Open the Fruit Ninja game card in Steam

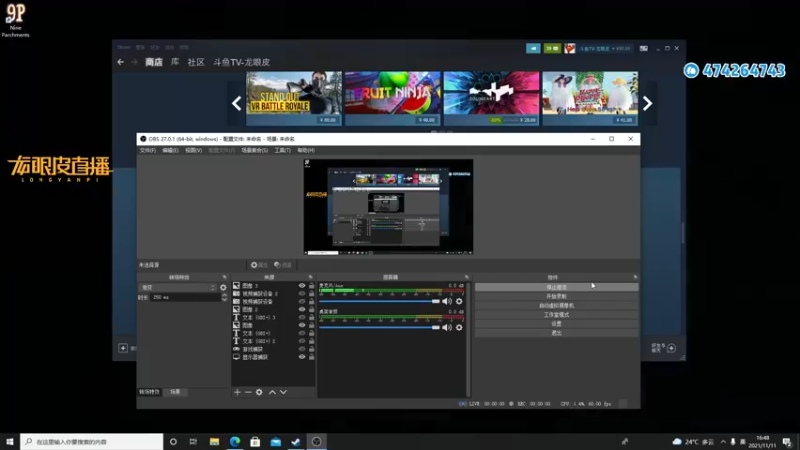(x=392, y=98)
